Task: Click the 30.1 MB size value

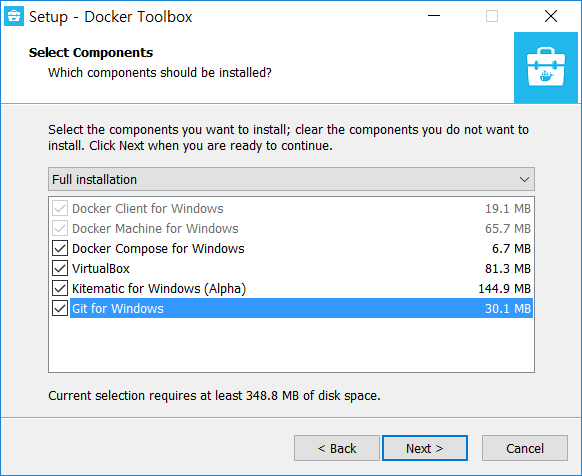Action: click(508, 309)
